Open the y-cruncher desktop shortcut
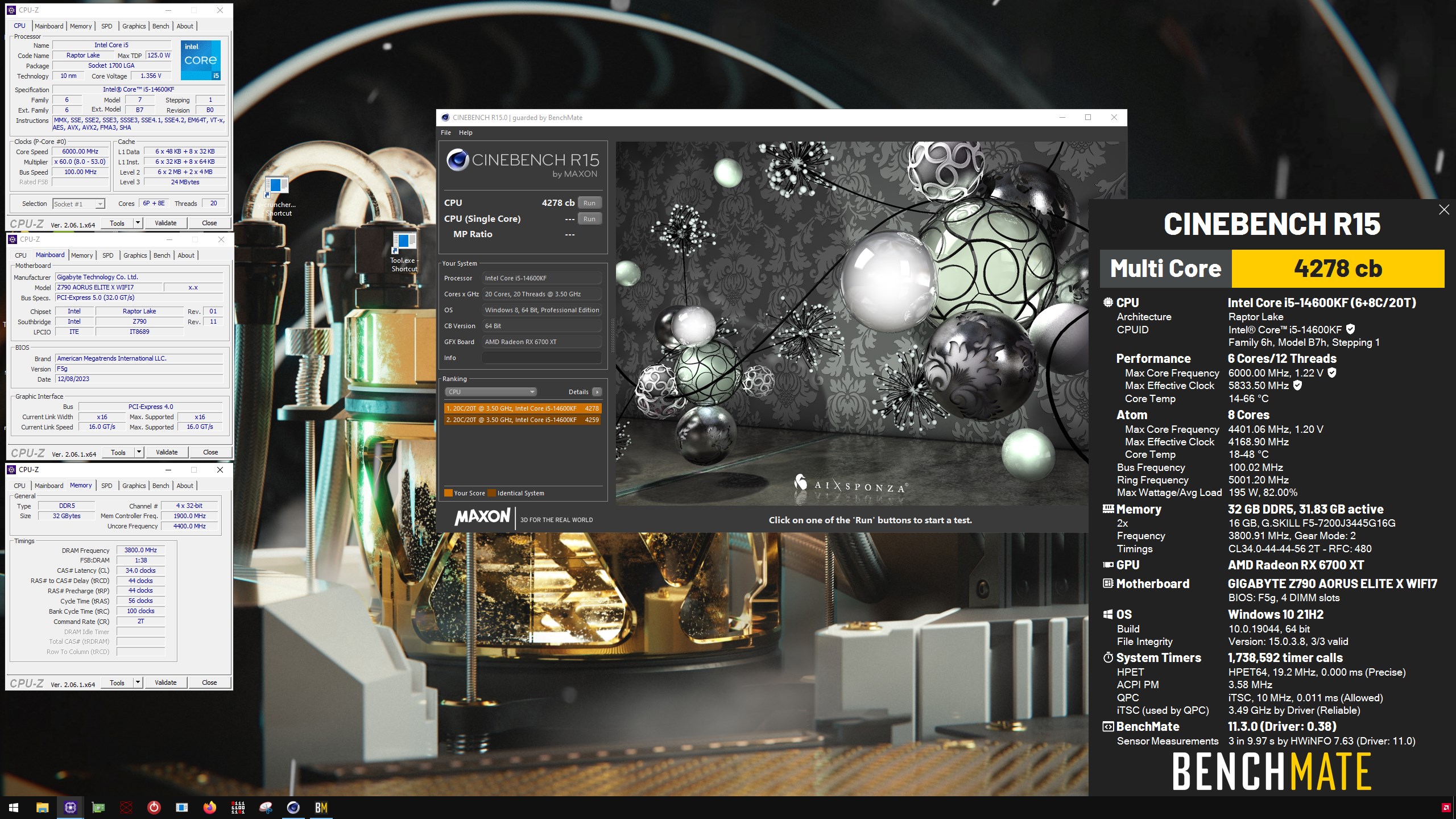Viewport: 1456px width, 819px height. [x=278, y=196]
